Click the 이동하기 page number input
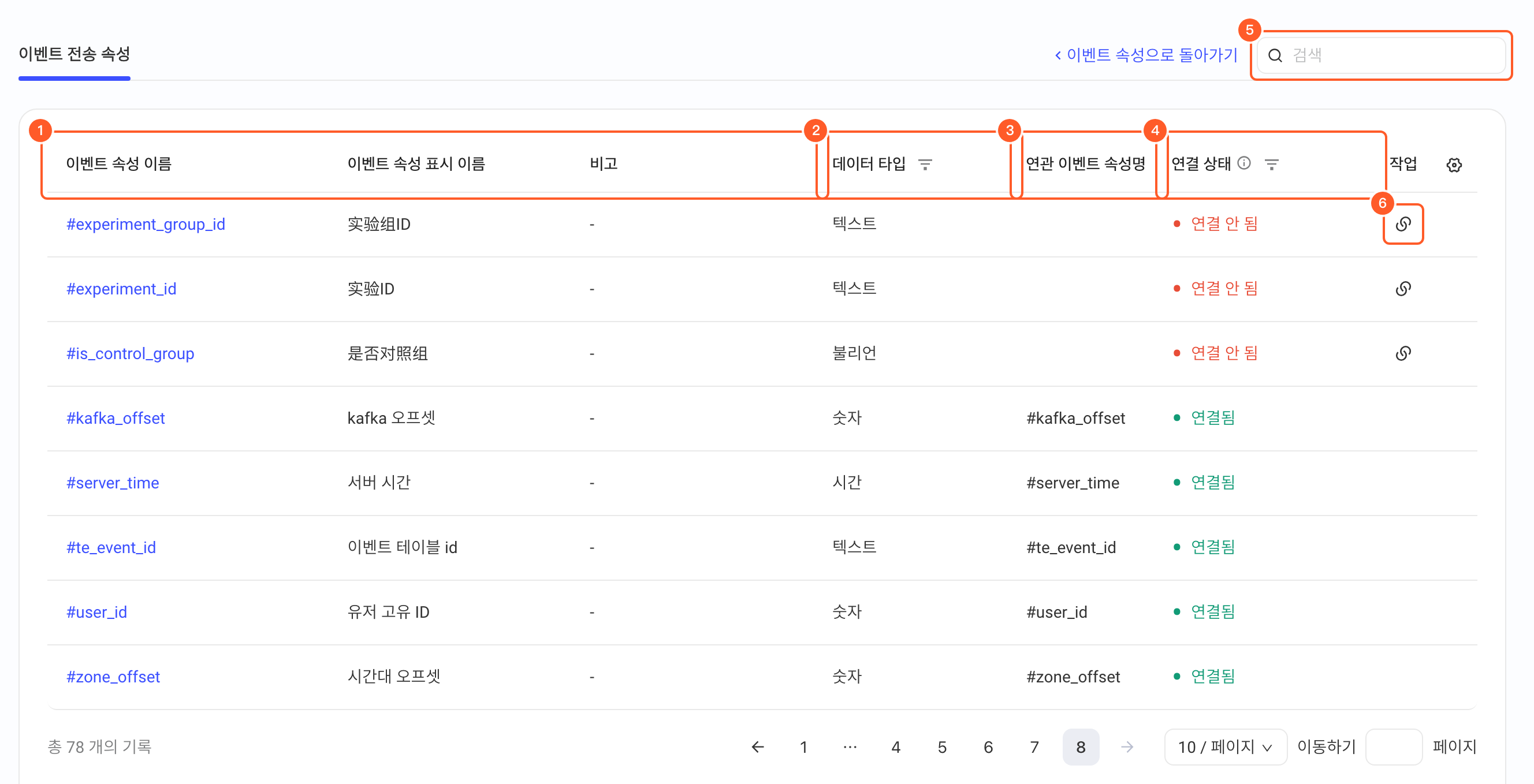The height and width of the screenshot is (784, 1534). click(1394, 746)
